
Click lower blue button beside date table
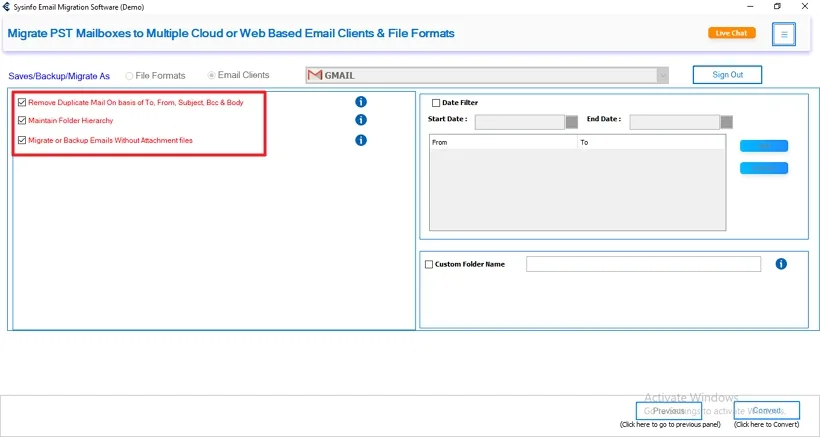click(764, 168)
